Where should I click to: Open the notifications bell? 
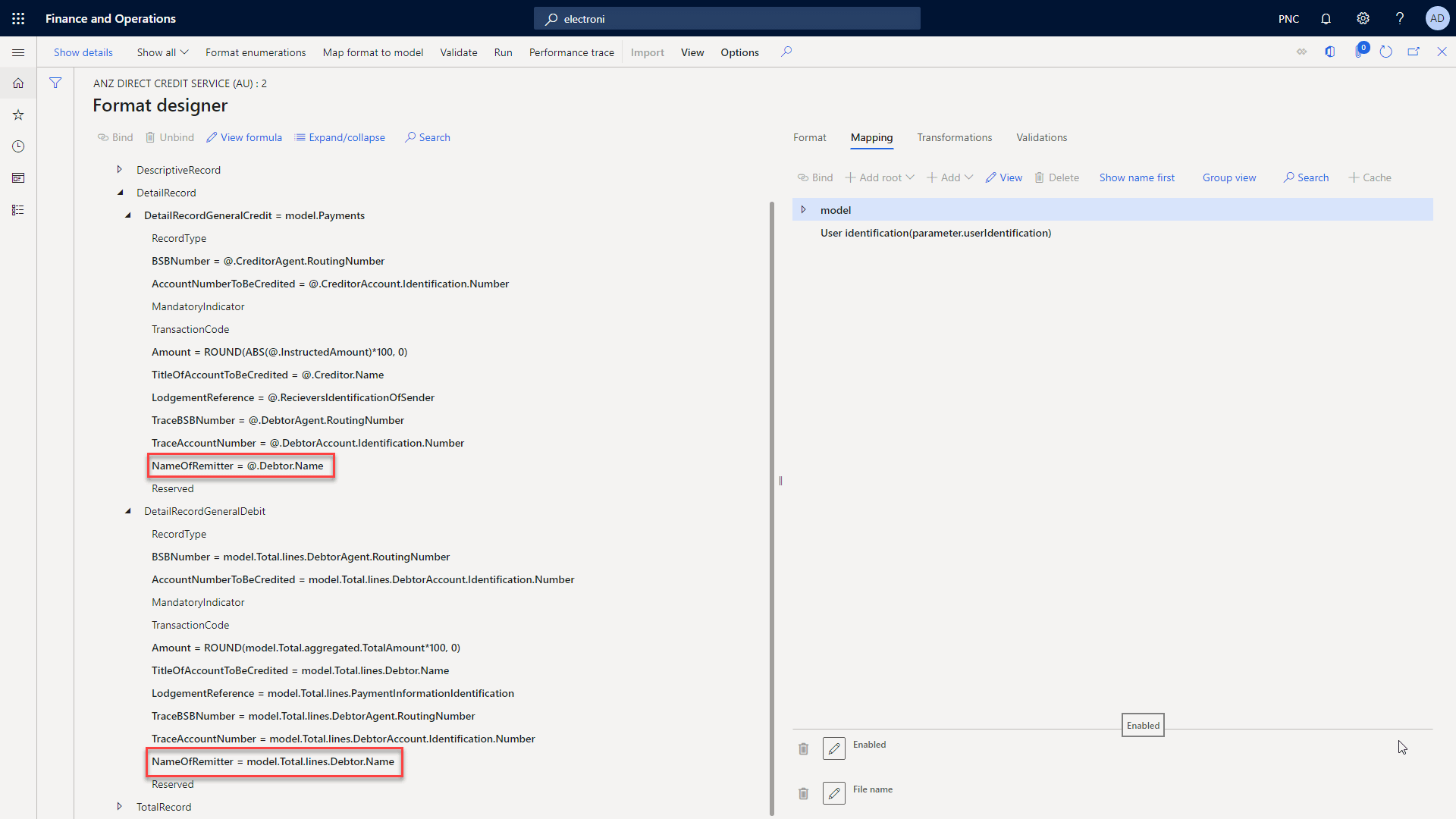point(1326,18)
